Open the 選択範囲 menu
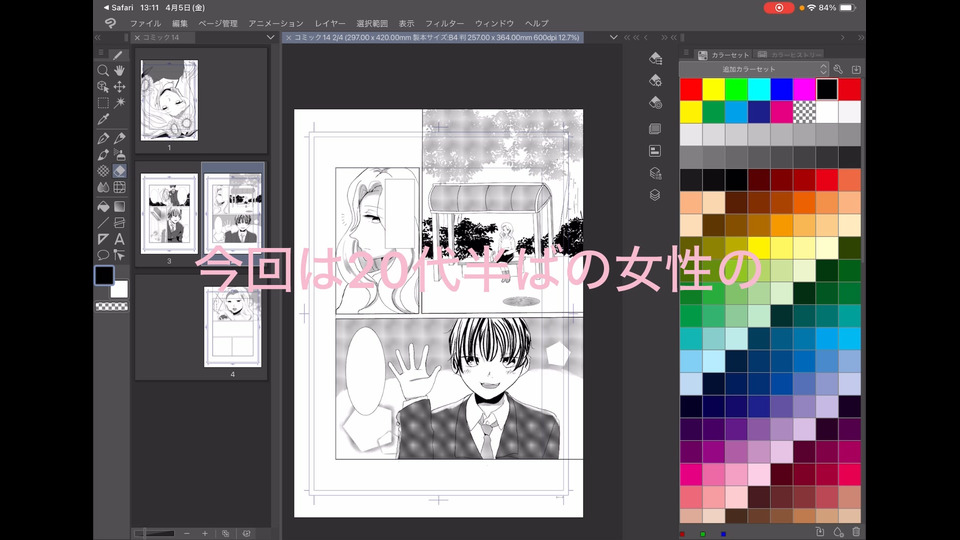960x540 pixels. tap(372, 23)
